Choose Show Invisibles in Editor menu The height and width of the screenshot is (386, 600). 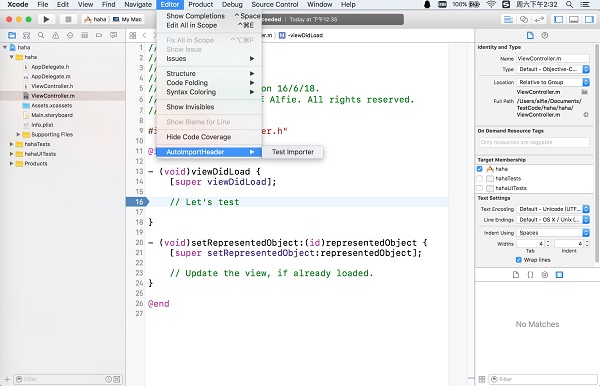pyautogui.click(x=209, y=107)
